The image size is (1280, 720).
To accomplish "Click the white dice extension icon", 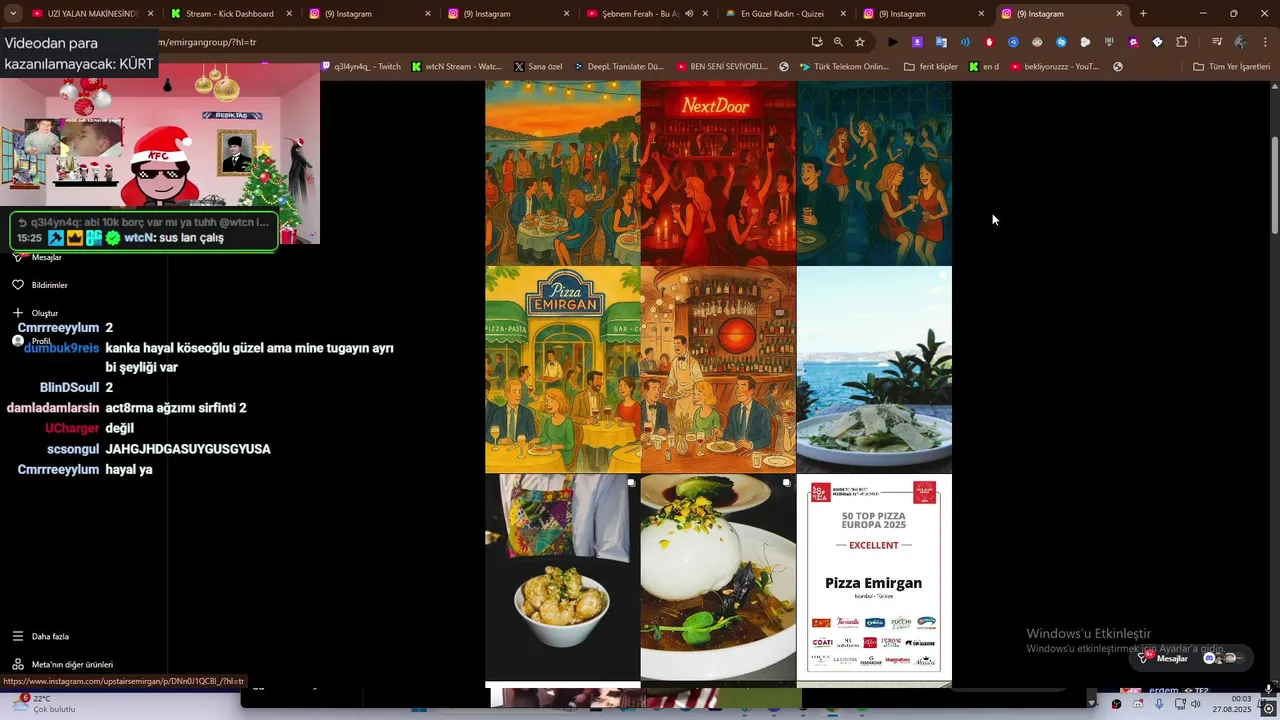I will (1157, 42).
